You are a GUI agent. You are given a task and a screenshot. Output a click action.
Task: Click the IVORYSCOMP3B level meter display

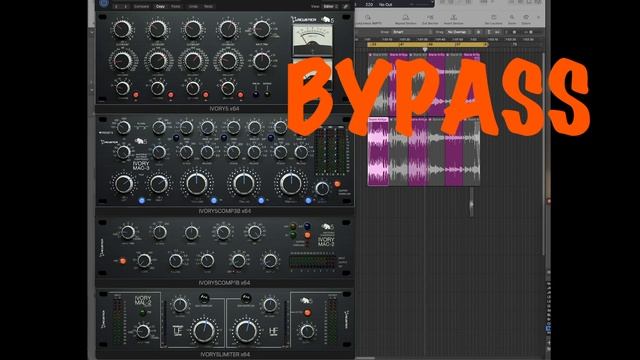tap(332, 150)
